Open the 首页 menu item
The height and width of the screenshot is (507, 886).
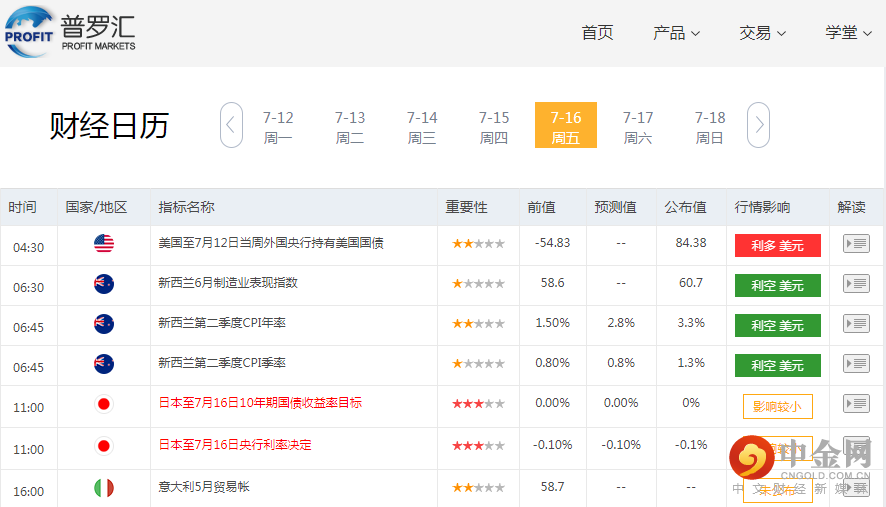pyautogui.click(x=597, y=33)
